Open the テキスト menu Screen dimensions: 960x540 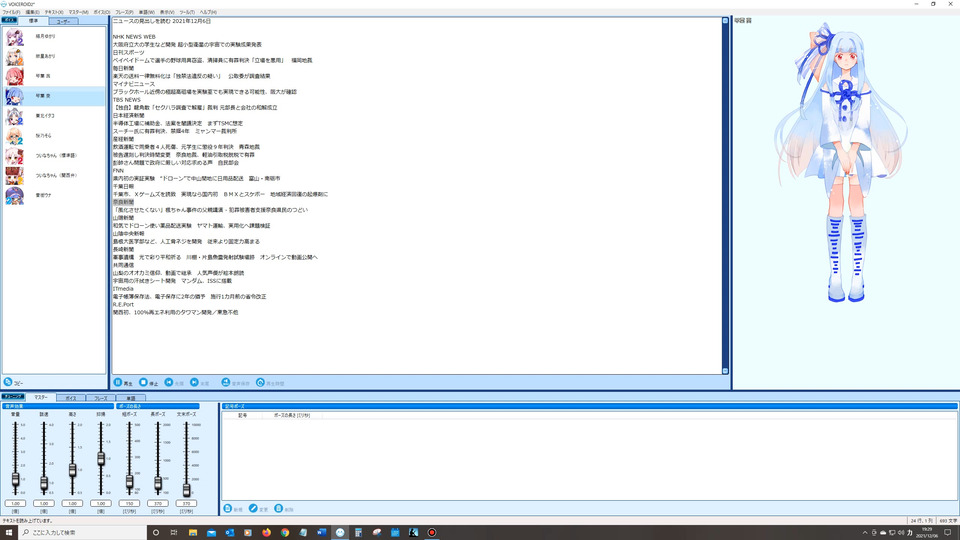(x=54, y=12)
